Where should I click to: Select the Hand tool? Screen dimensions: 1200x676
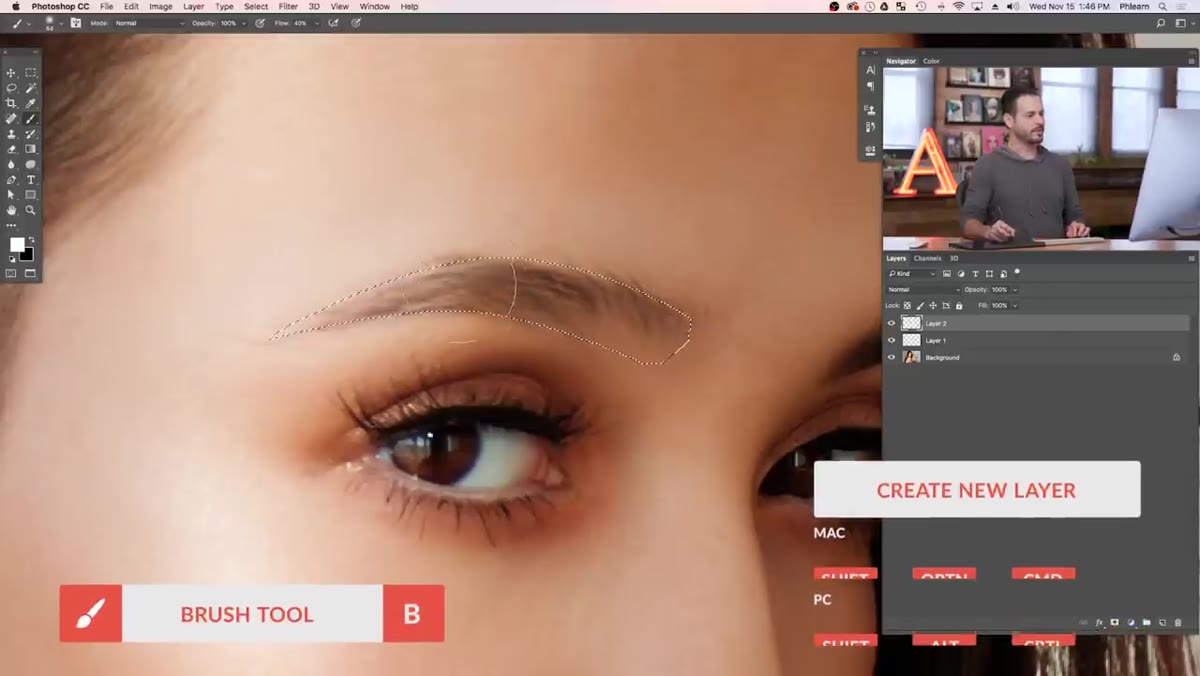pos(12,210)
